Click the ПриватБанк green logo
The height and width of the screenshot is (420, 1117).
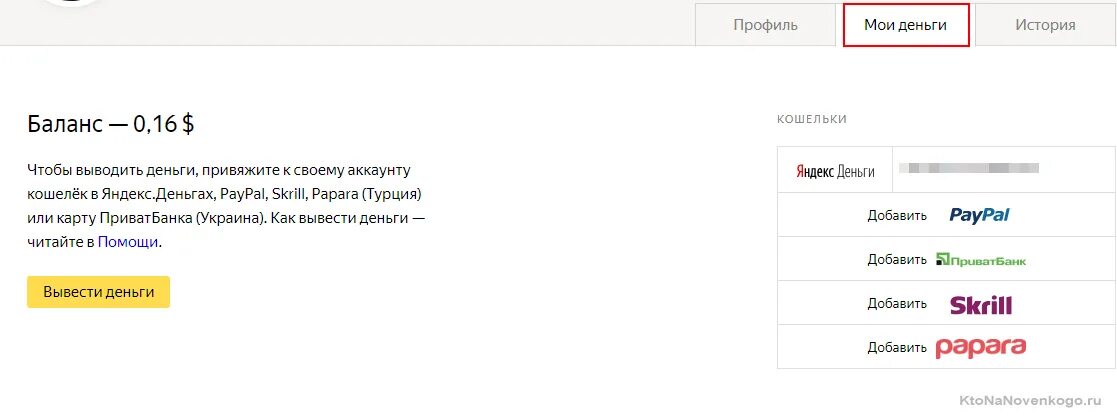click(x=981, y=260)
